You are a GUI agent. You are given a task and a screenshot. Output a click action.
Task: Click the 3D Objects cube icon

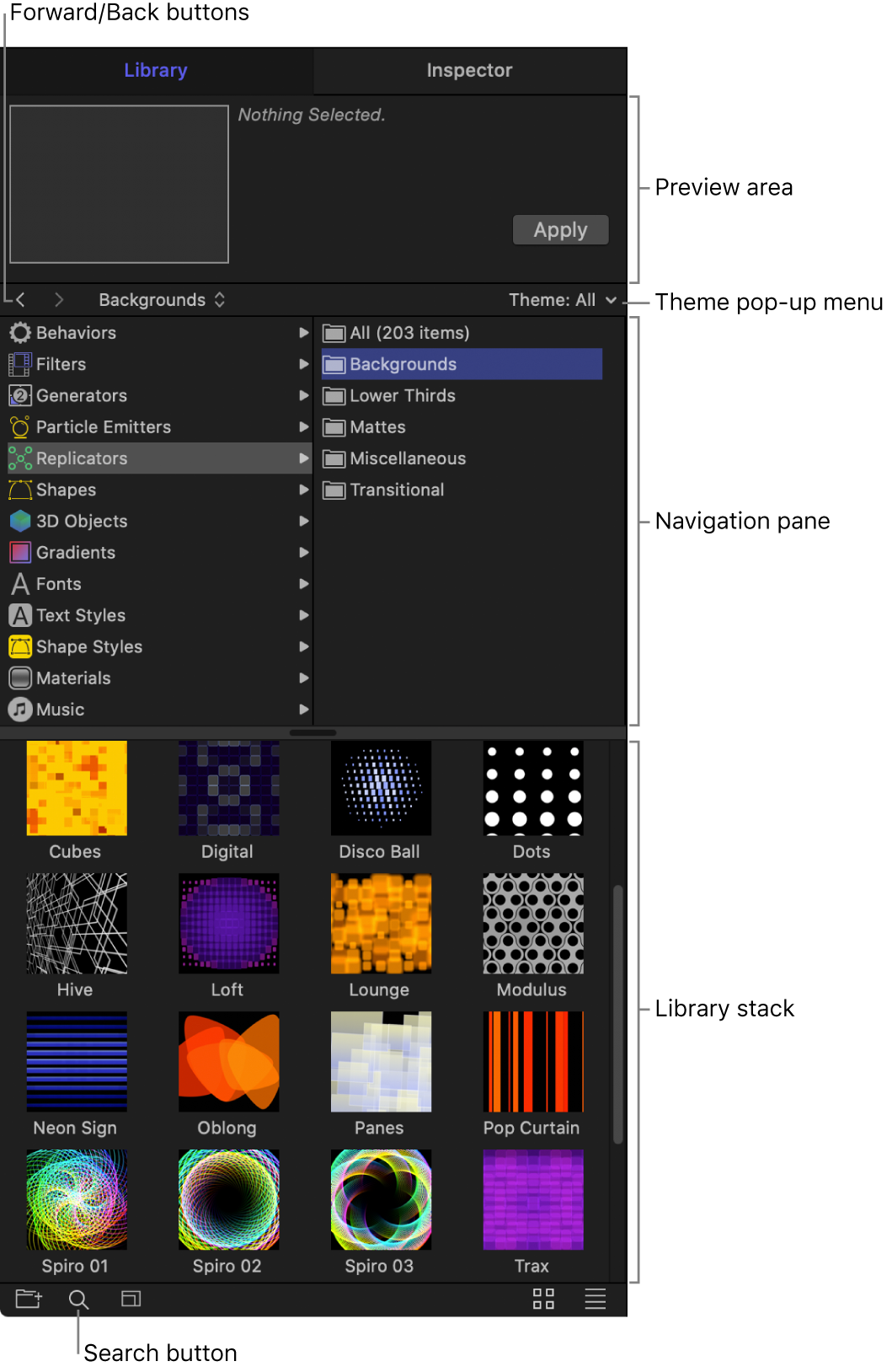pyautogui.click(x=20, y=521)
